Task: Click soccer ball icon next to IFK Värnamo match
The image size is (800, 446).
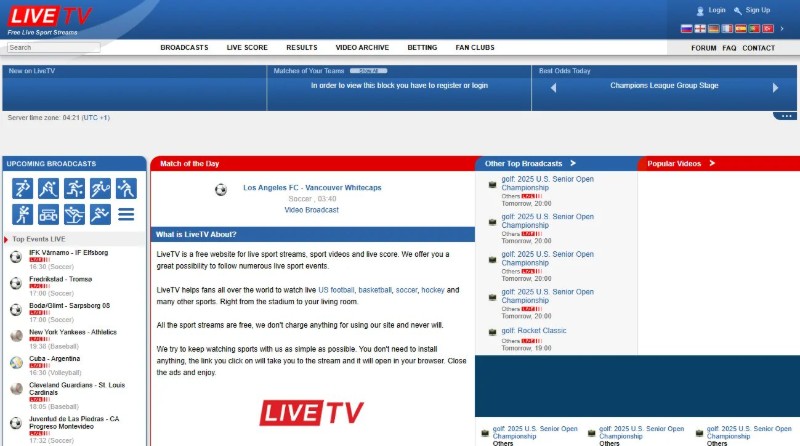Action: 16,257
